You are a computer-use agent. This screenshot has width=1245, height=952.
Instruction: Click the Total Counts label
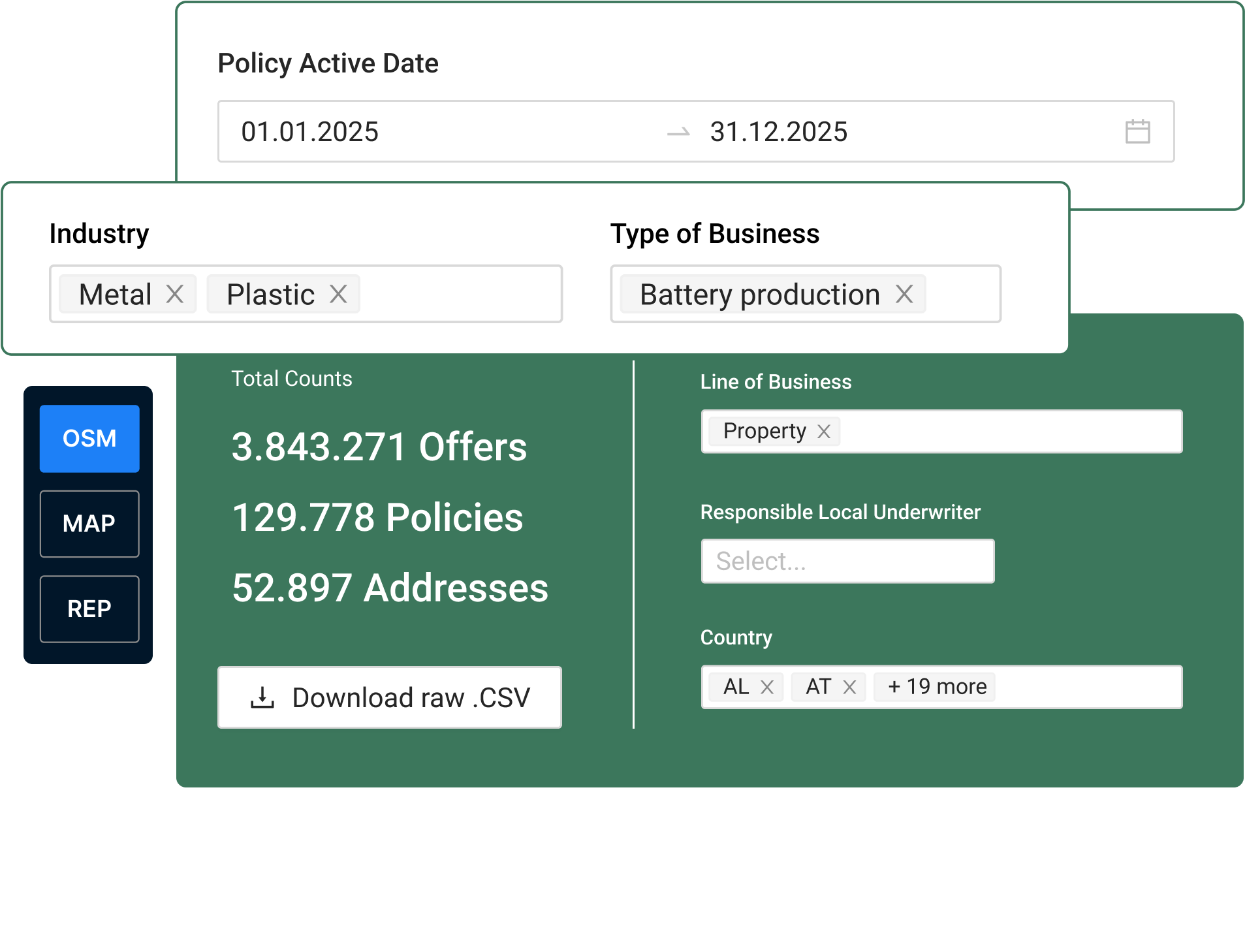click(x=292, y=379)
